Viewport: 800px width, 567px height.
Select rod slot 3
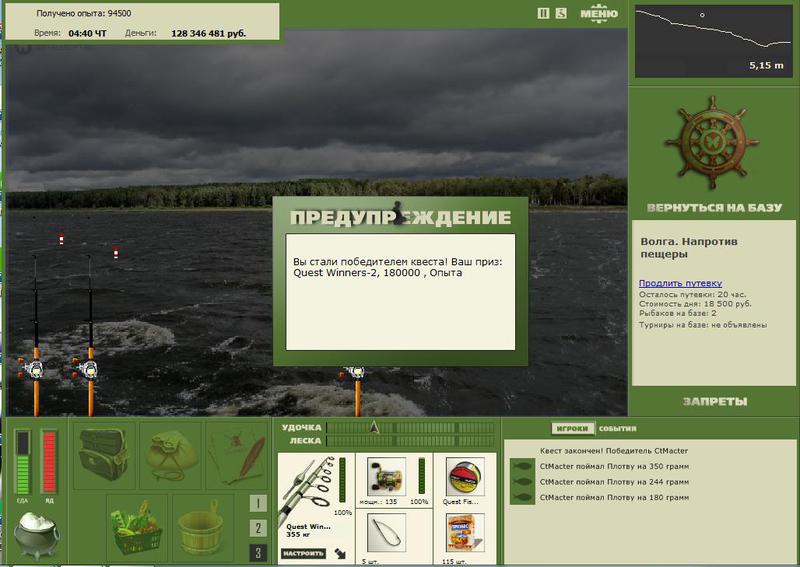click(x=258, y=553)
